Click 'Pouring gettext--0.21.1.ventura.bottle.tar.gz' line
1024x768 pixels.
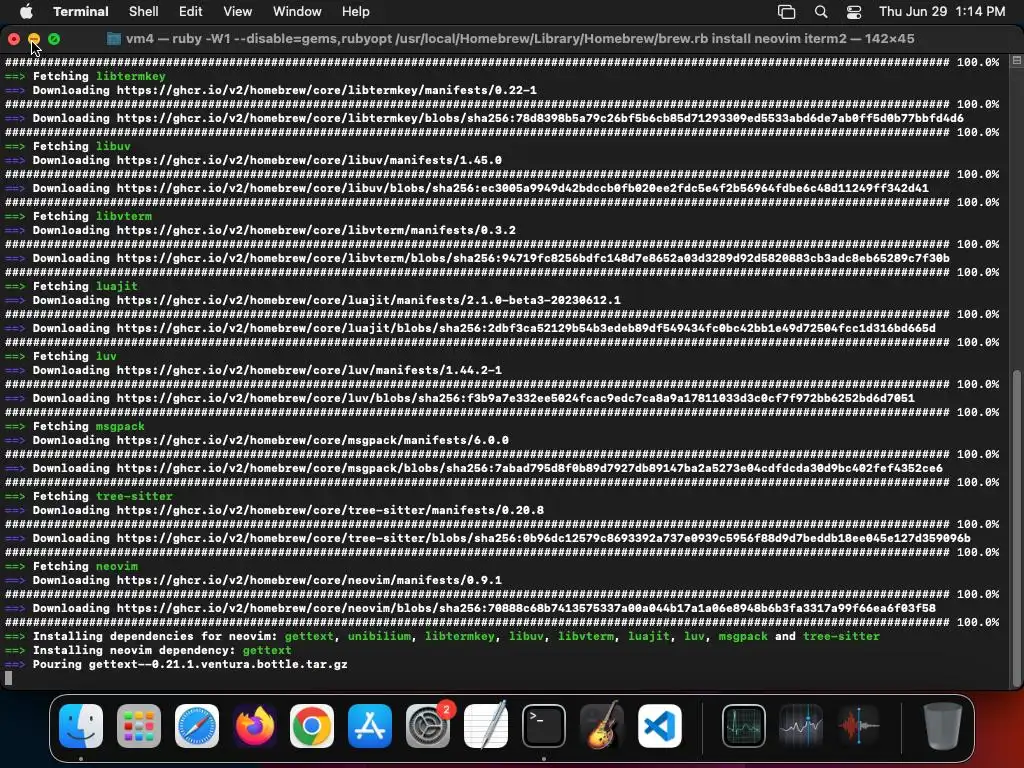point(176,664)
